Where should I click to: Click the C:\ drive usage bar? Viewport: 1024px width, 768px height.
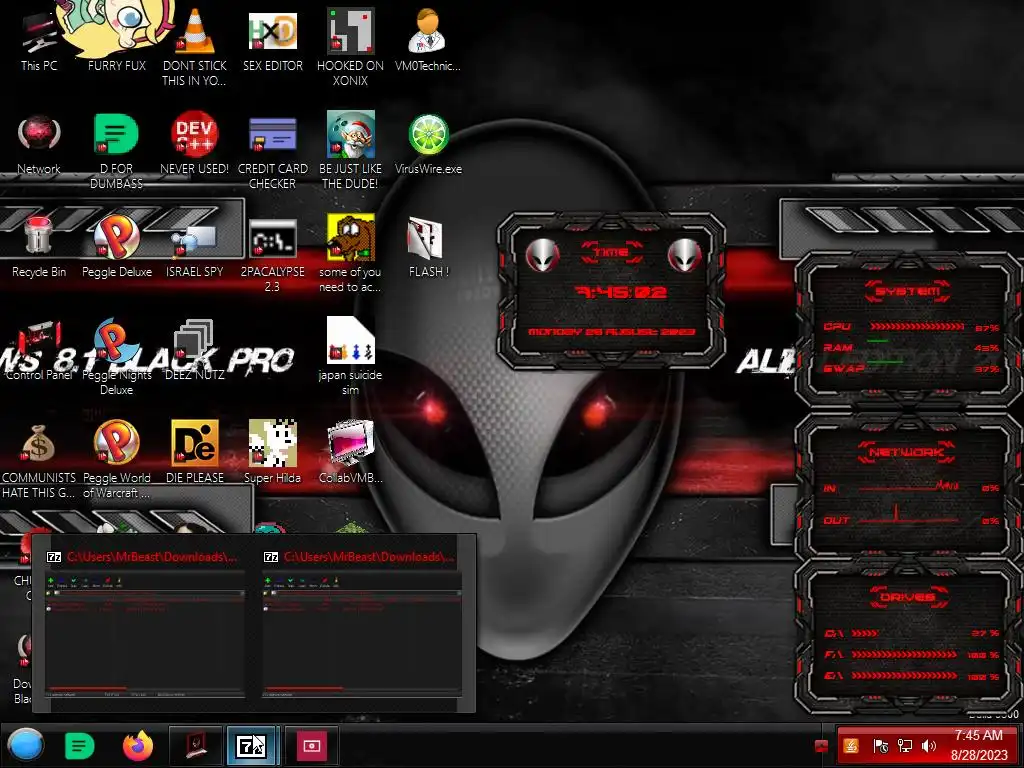(x=865, y=633)
